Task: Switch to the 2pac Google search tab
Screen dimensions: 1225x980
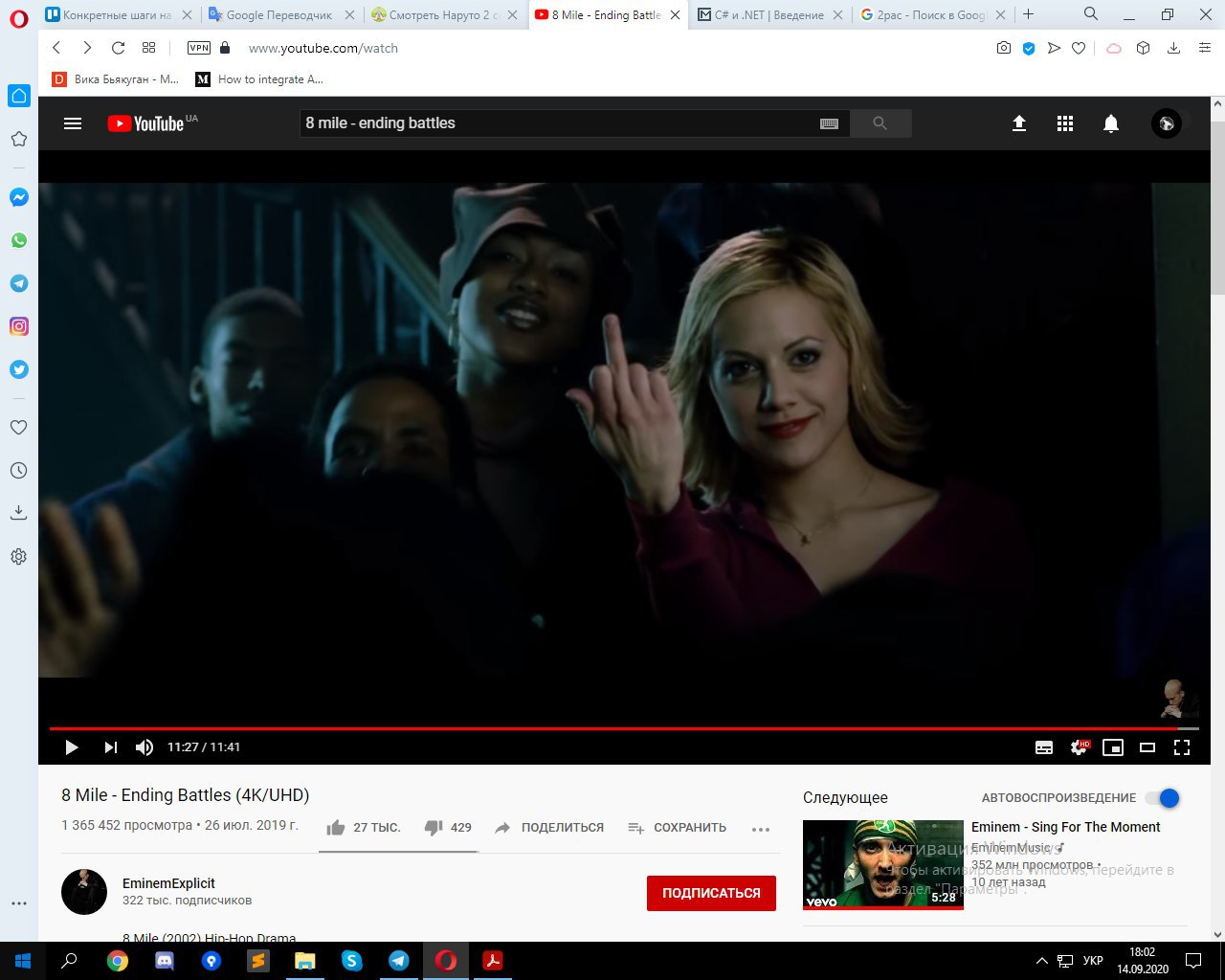Action: 932,15
